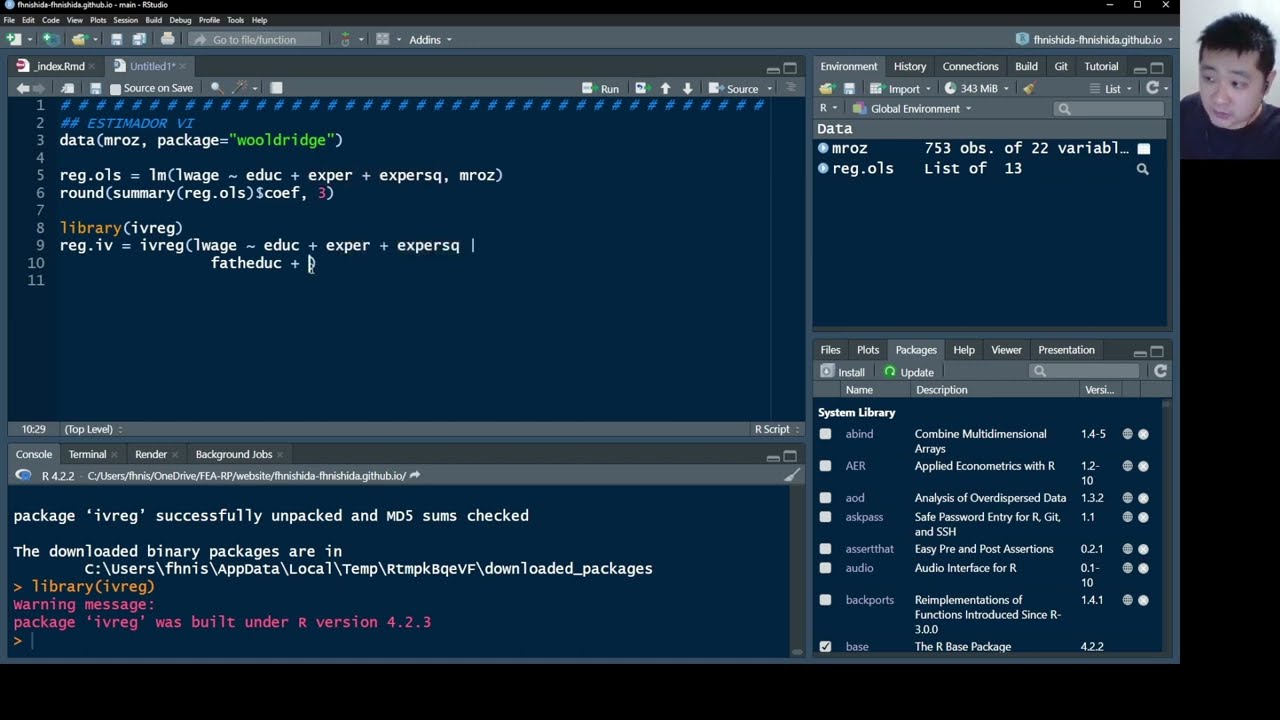Browse the abind package website
This screenshot has height=720, width=1280.
(1128, 434)
